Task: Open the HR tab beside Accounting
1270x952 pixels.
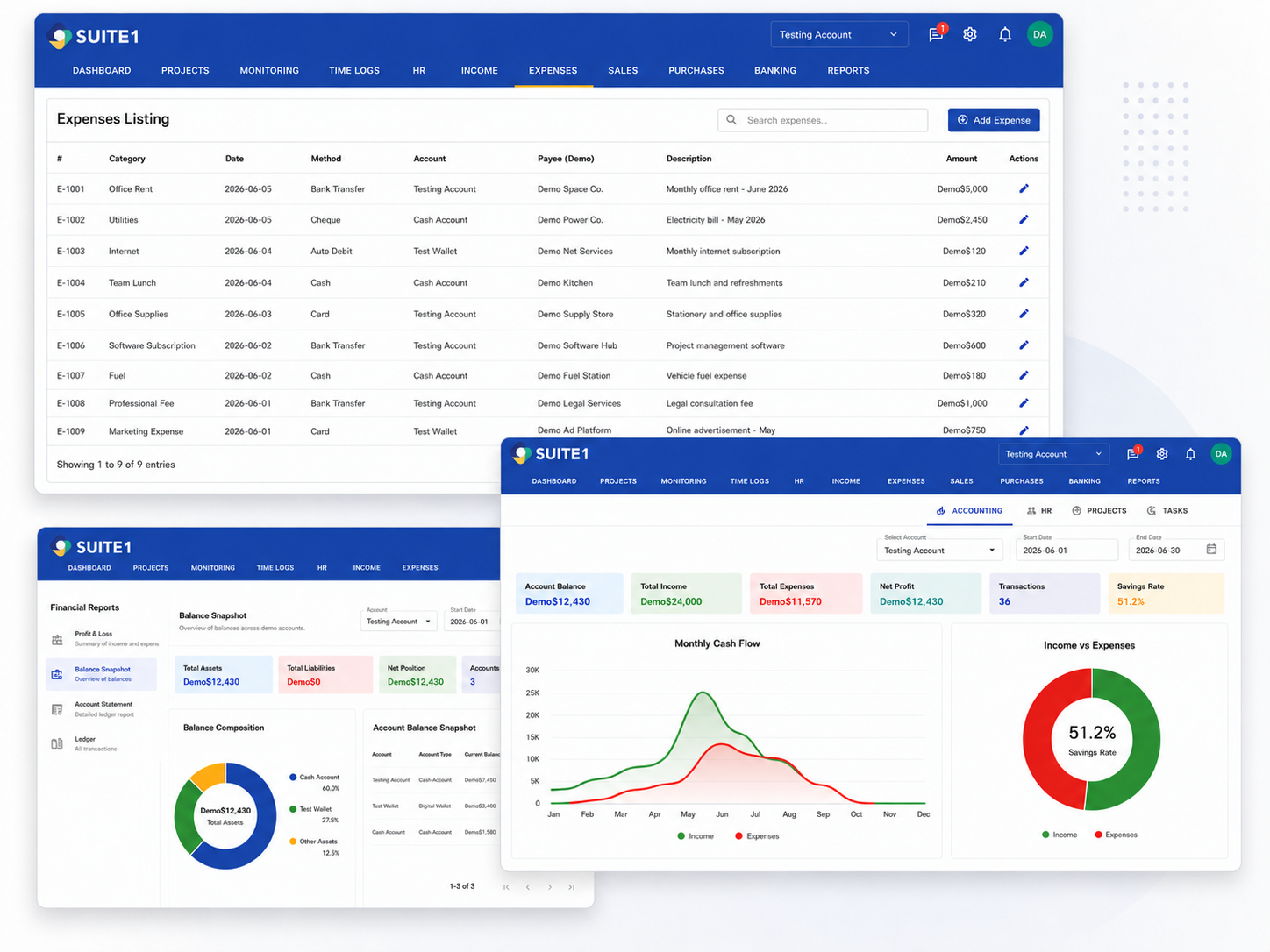Action: point(1039,510)
